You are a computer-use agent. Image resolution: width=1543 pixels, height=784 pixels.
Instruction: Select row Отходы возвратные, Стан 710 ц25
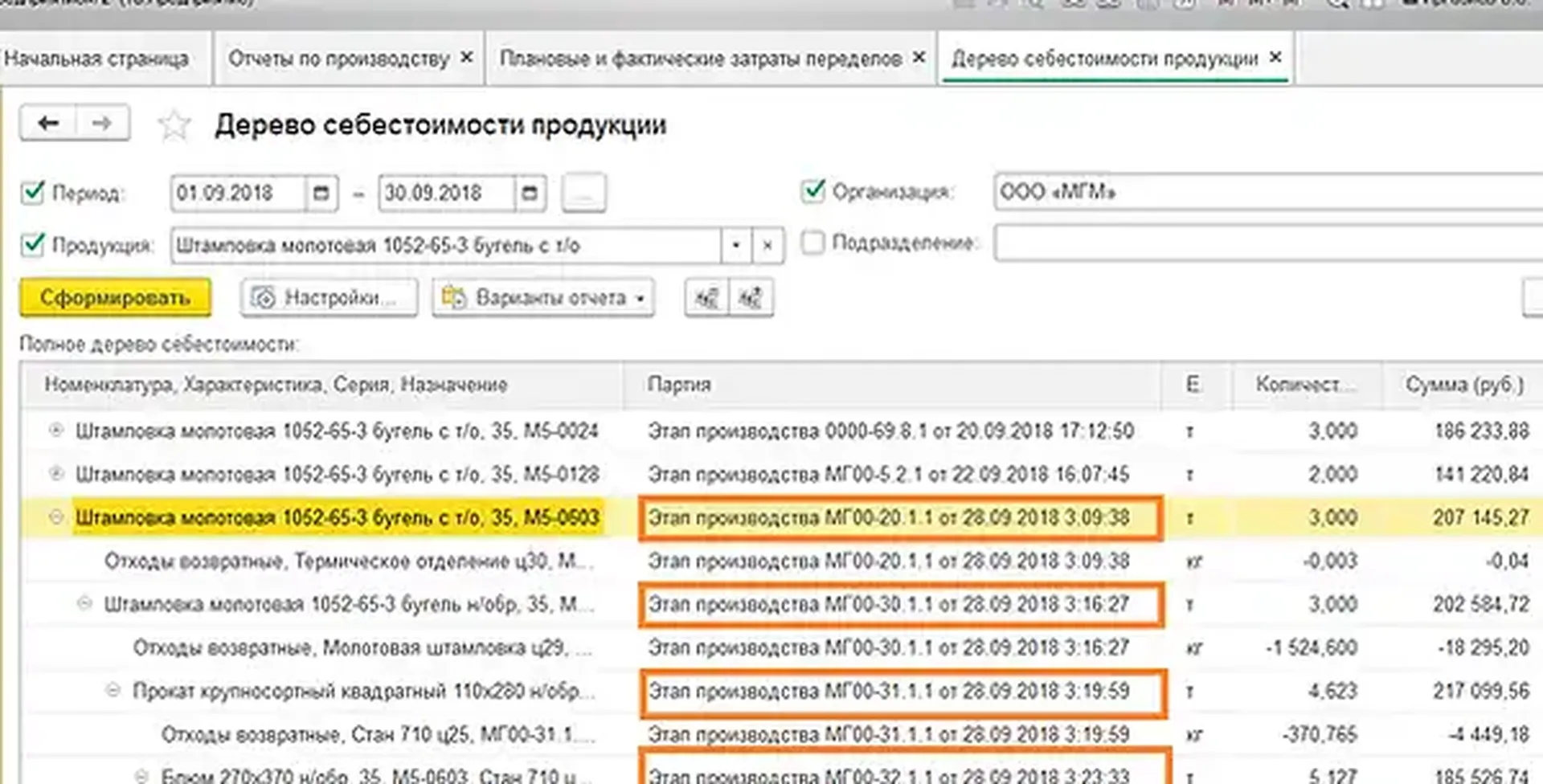[x=379, y=735]
